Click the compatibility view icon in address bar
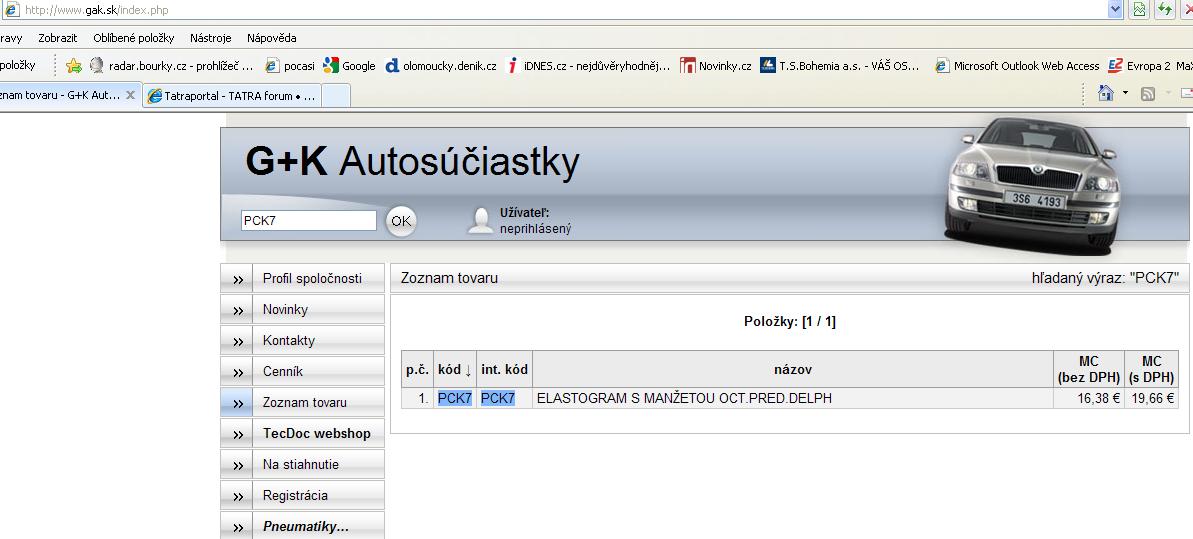Viewport: 1193px width, 539px height. pos(1138,10)
